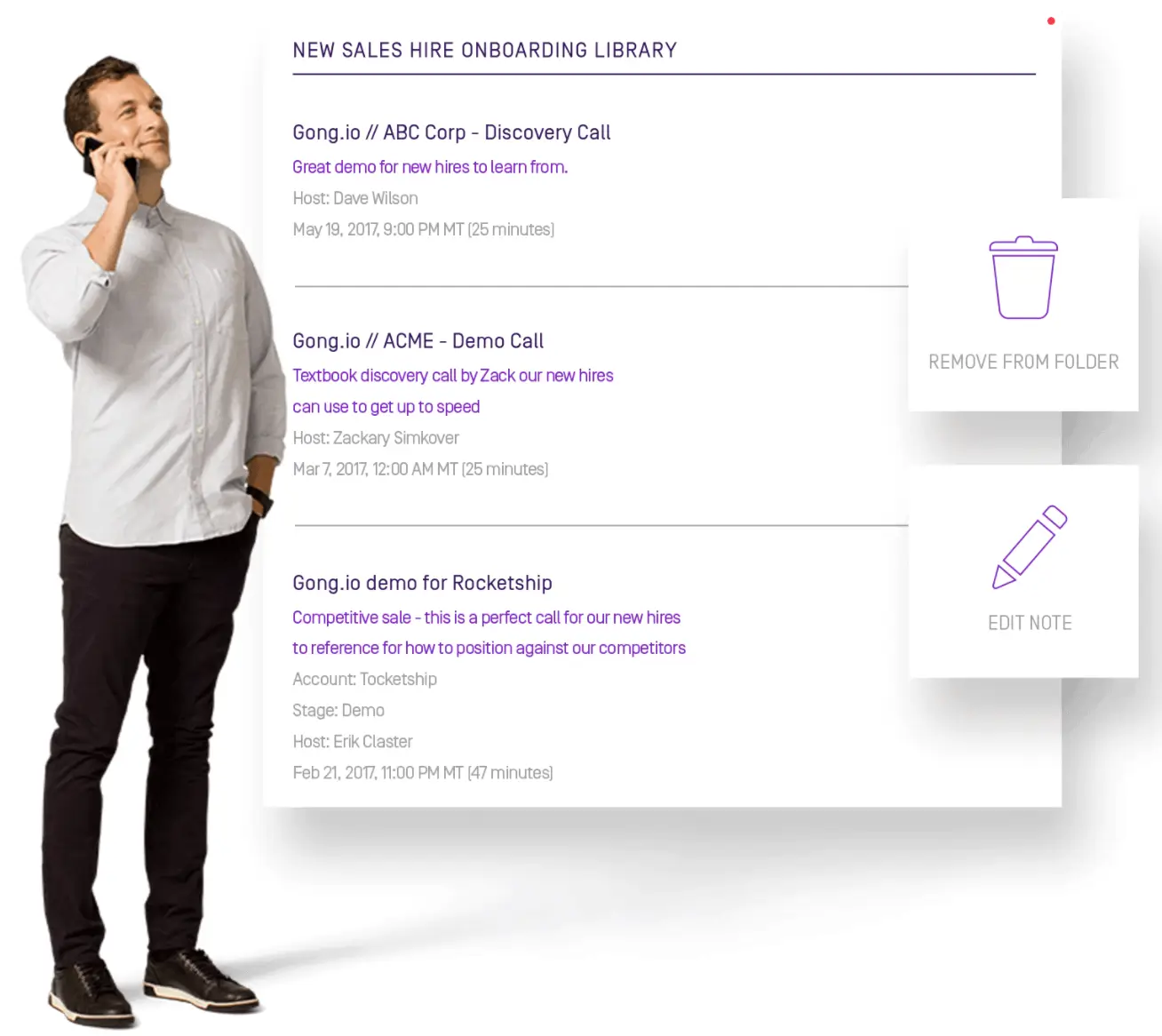The width and height of the screenshot is (1162, 1036).
Task: Select the New Sales Hire Onboarding Library heading
Action: [484, 50]
